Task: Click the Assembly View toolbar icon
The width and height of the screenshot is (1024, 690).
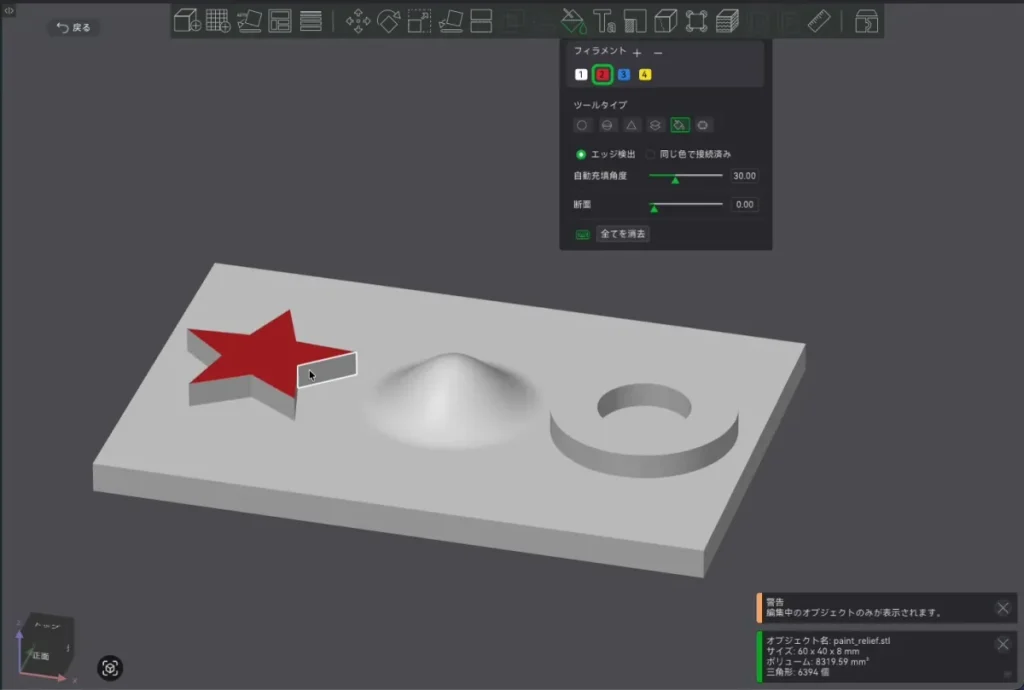Action: (x=866, y=21)
